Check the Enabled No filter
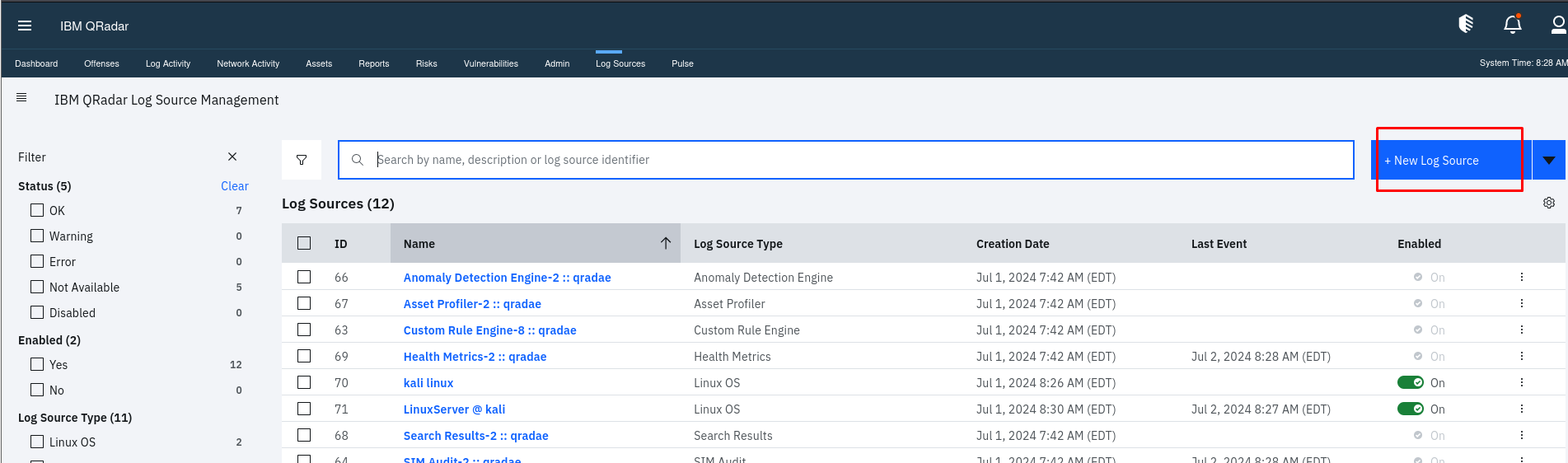The image size is (1568, 463). [37, 390]
